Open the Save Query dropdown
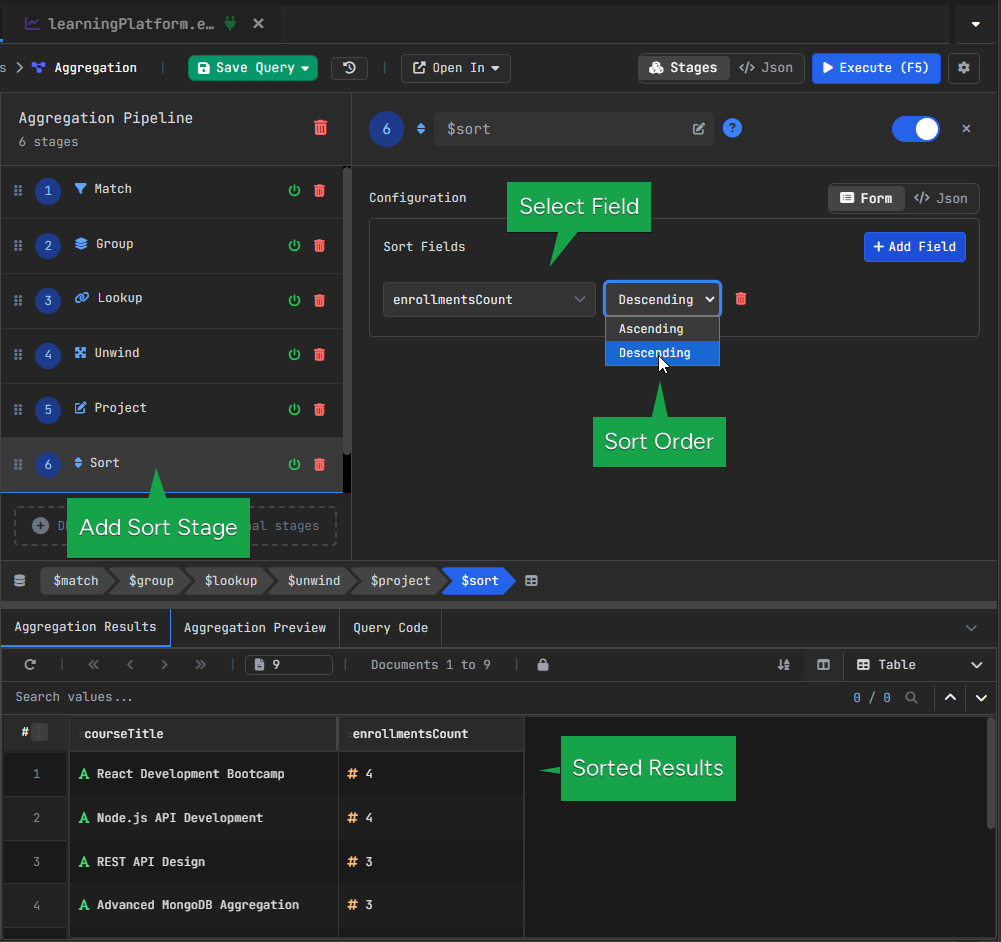 (x=253, y=68)
